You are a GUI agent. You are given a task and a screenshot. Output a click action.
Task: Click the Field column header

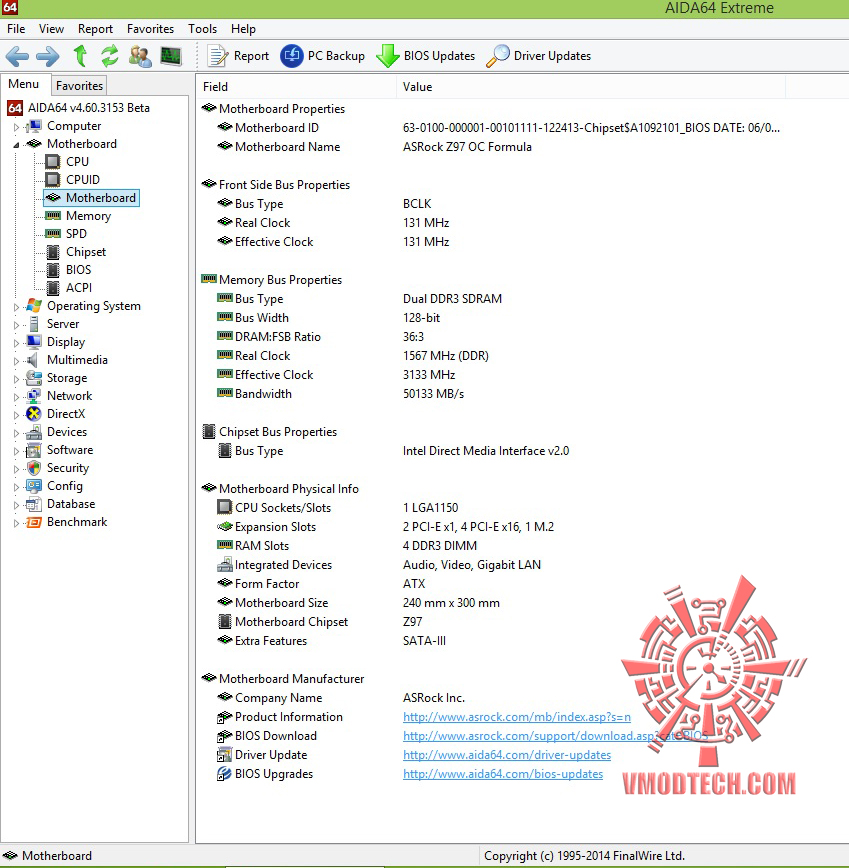click(296, 87)
